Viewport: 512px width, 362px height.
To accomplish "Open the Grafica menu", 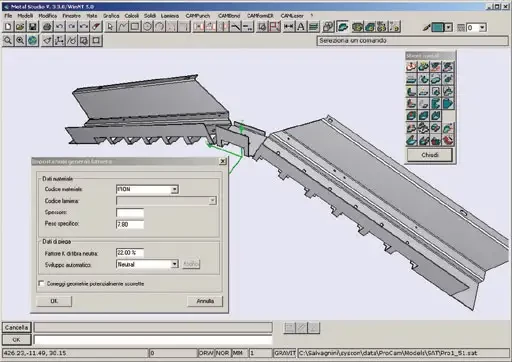I will [x=111, y=16].
